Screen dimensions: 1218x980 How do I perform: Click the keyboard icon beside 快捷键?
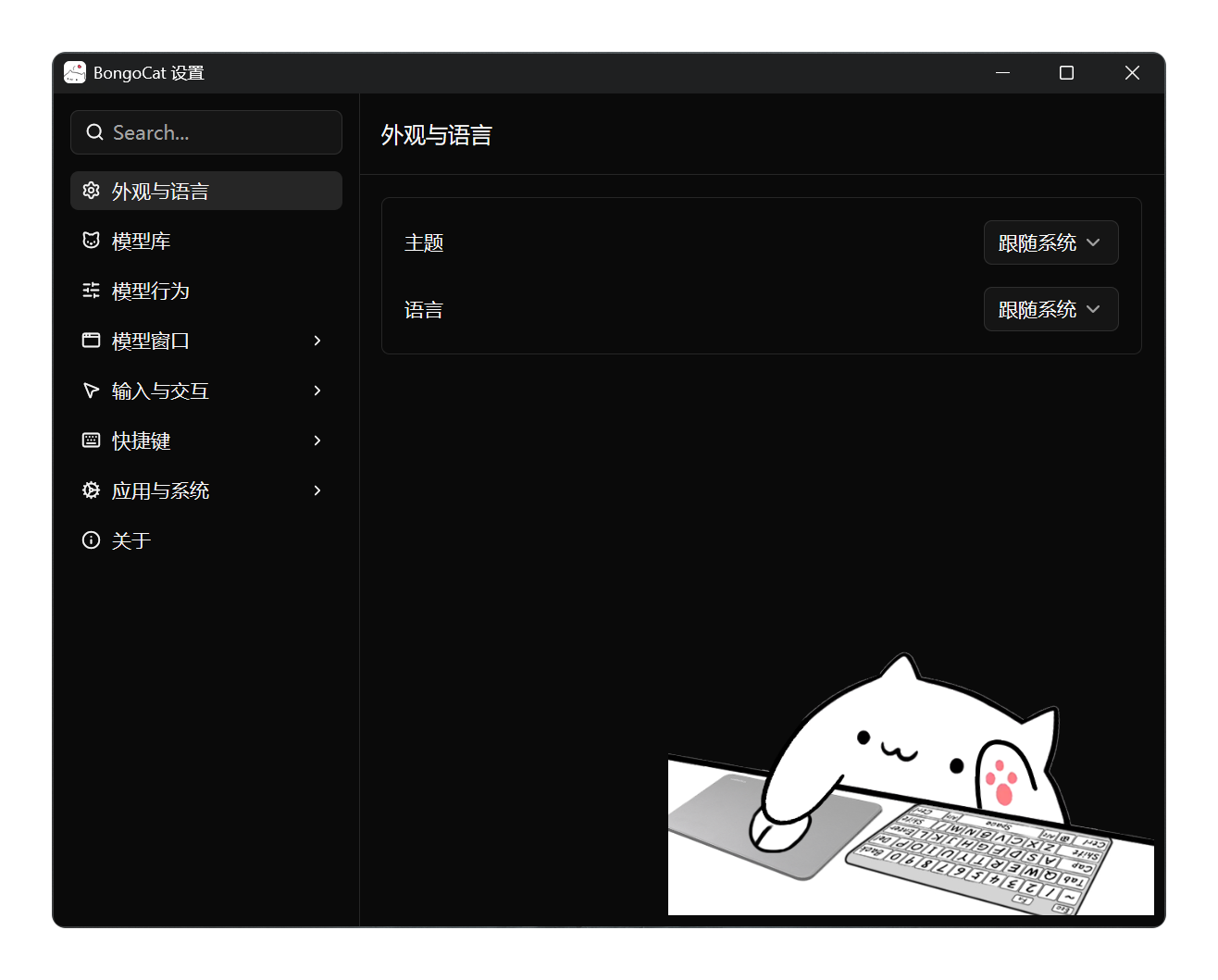pos(91,440)
